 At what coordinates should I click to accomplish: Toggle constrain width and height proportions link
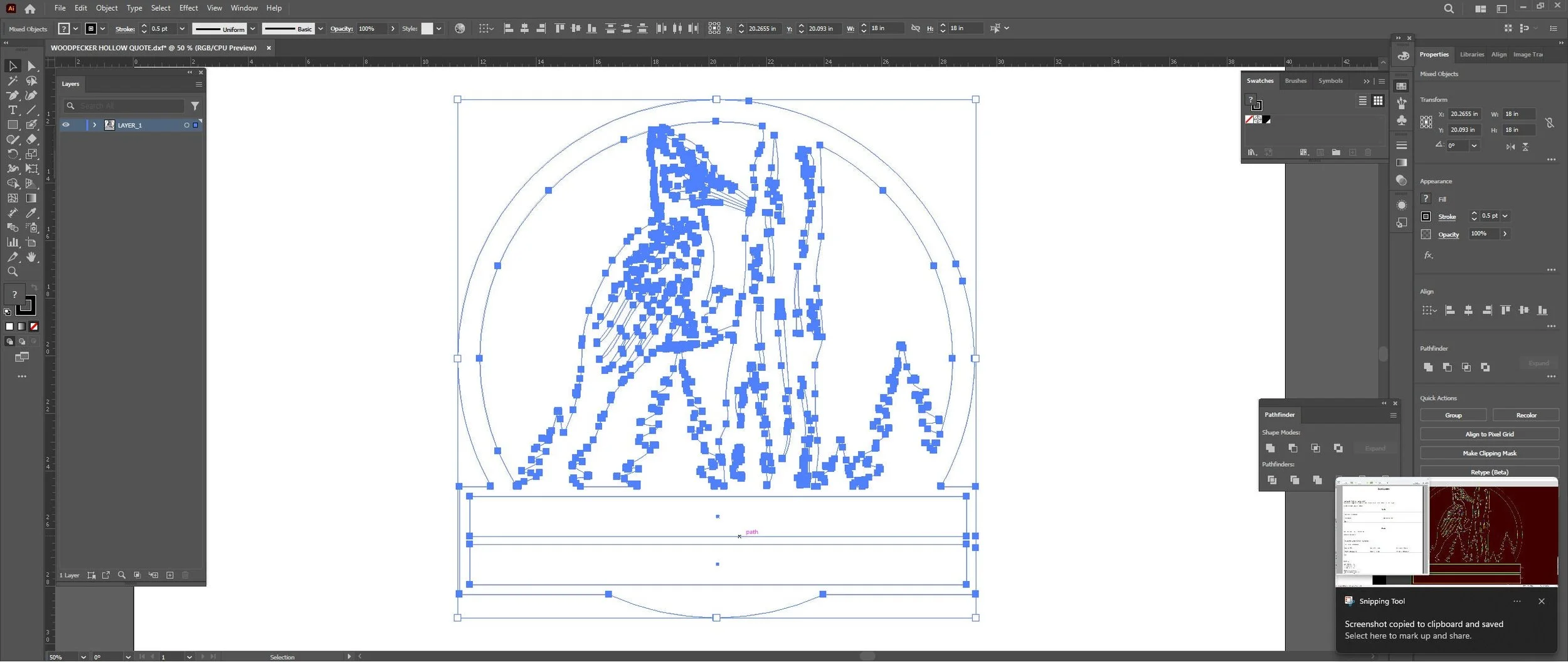coord(1549,122)
